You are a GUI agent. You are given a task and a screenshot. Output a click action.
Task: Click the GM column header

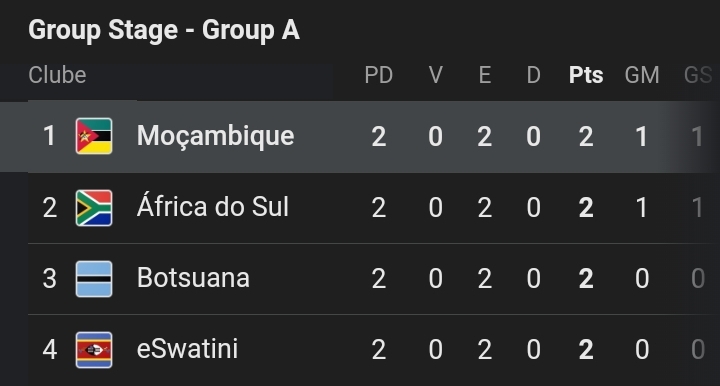pos(642,75)
